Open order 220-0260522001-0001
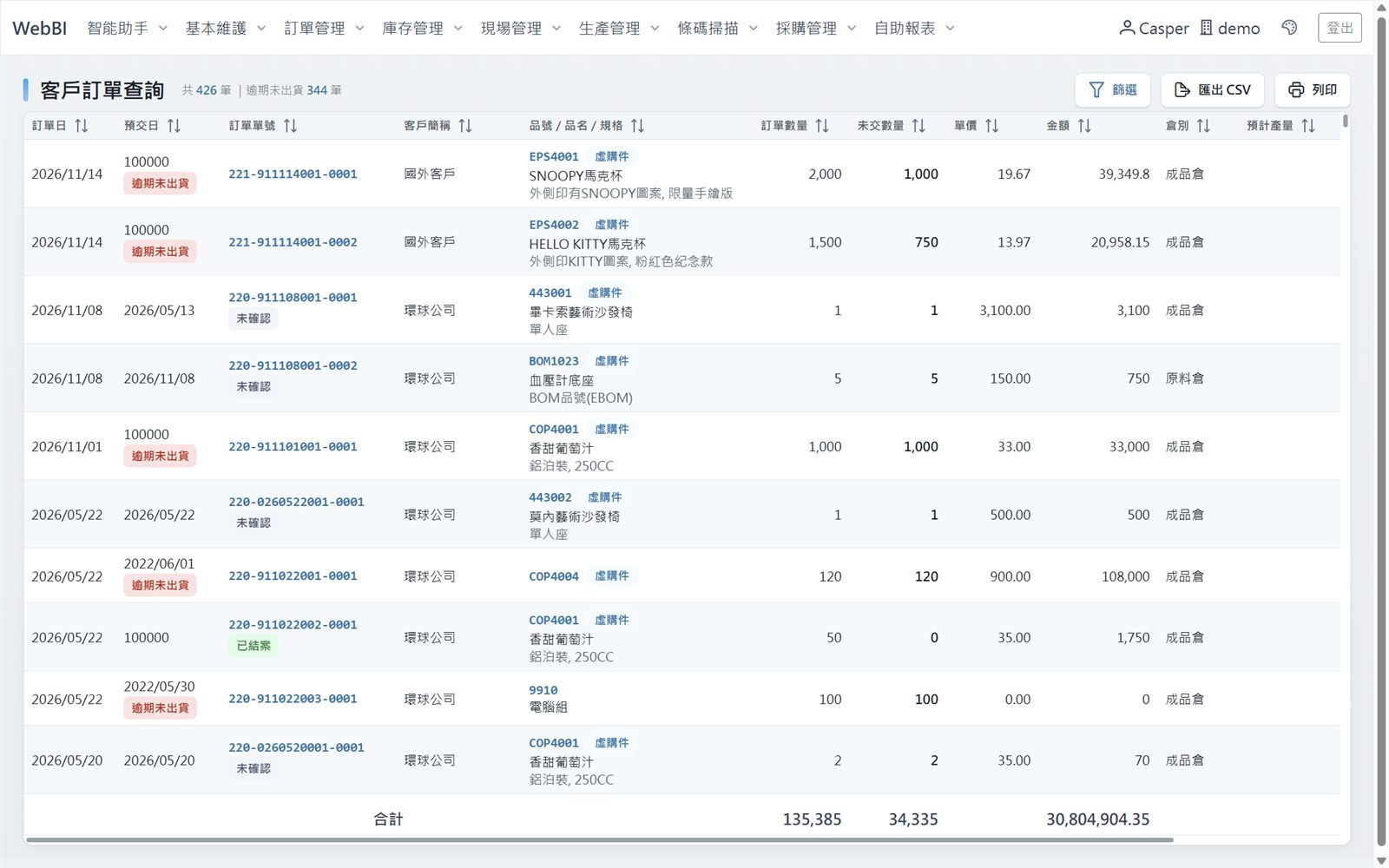The height and width of the screenshot is (868, 1389). 296,502
